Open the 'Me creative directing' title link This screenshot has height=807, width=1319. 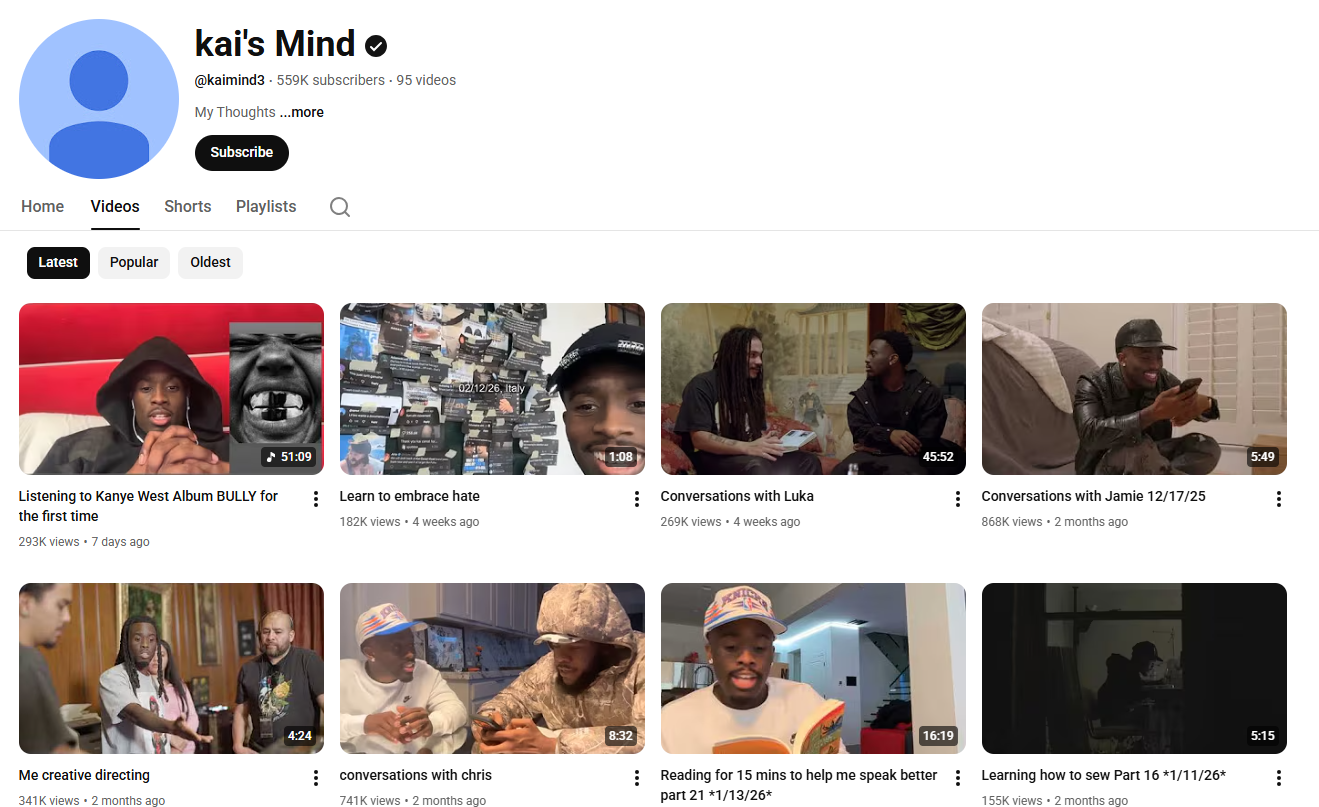(x=84, y=775)
